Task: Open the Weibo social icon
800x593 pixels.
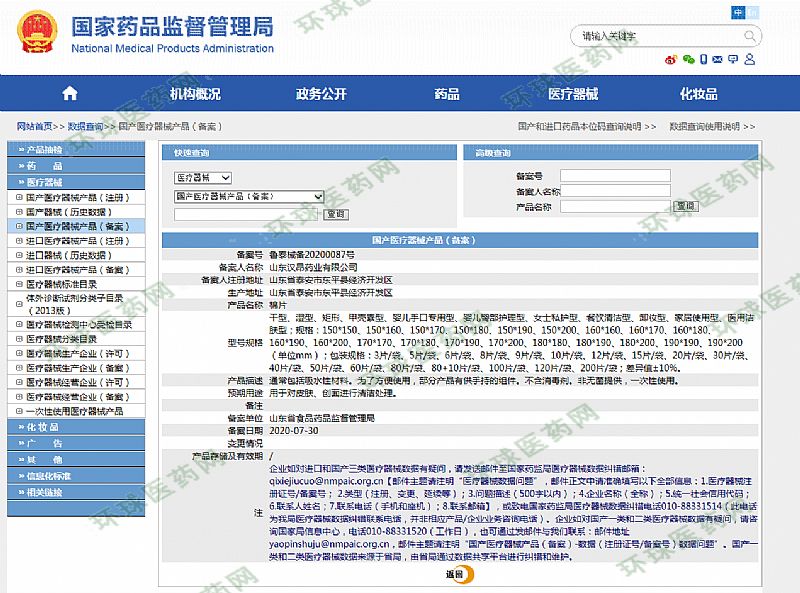Action: point(671,59)
